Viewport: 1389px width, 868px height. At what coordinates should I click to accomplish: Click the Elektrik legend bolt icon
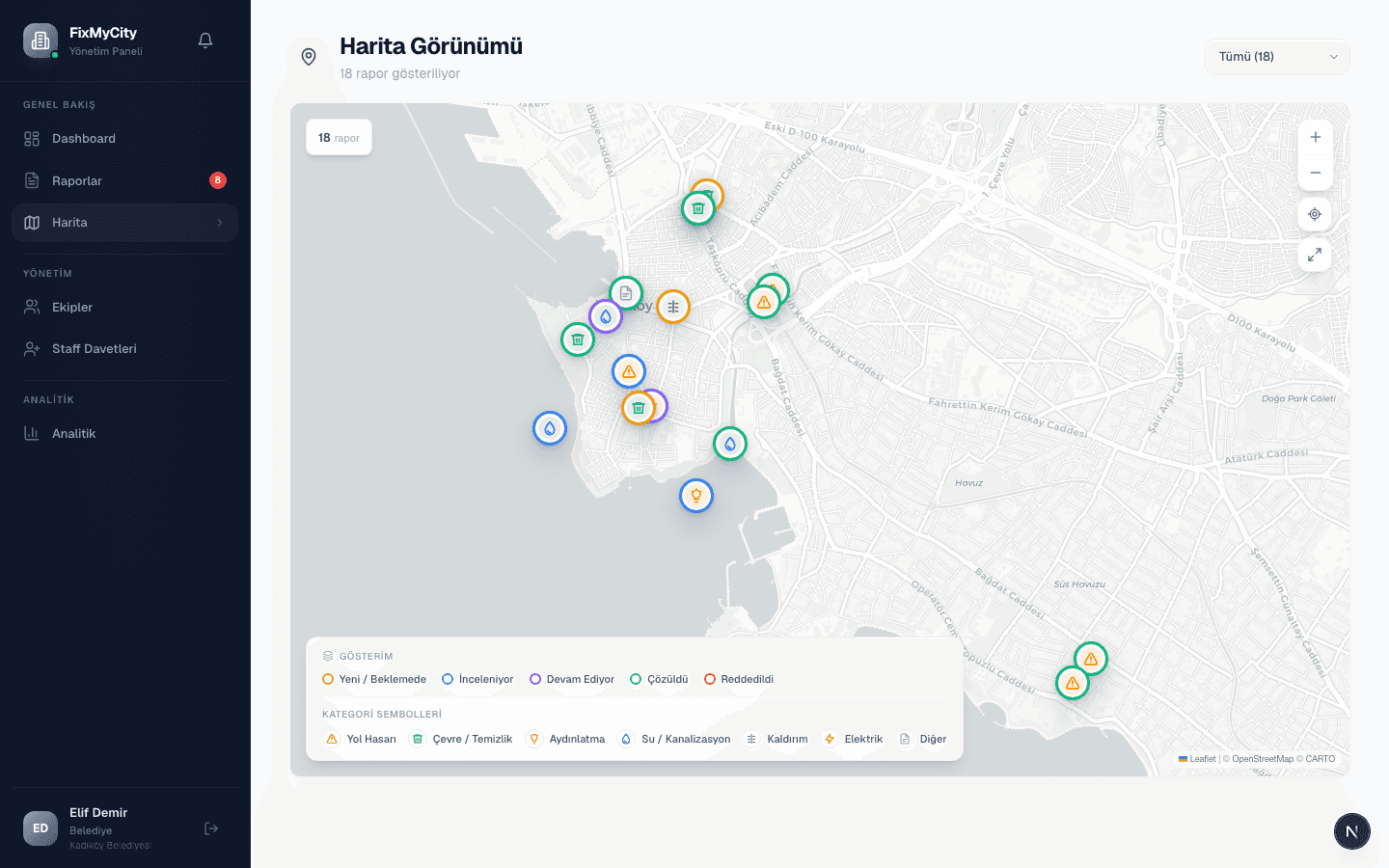tap(830, 739)
